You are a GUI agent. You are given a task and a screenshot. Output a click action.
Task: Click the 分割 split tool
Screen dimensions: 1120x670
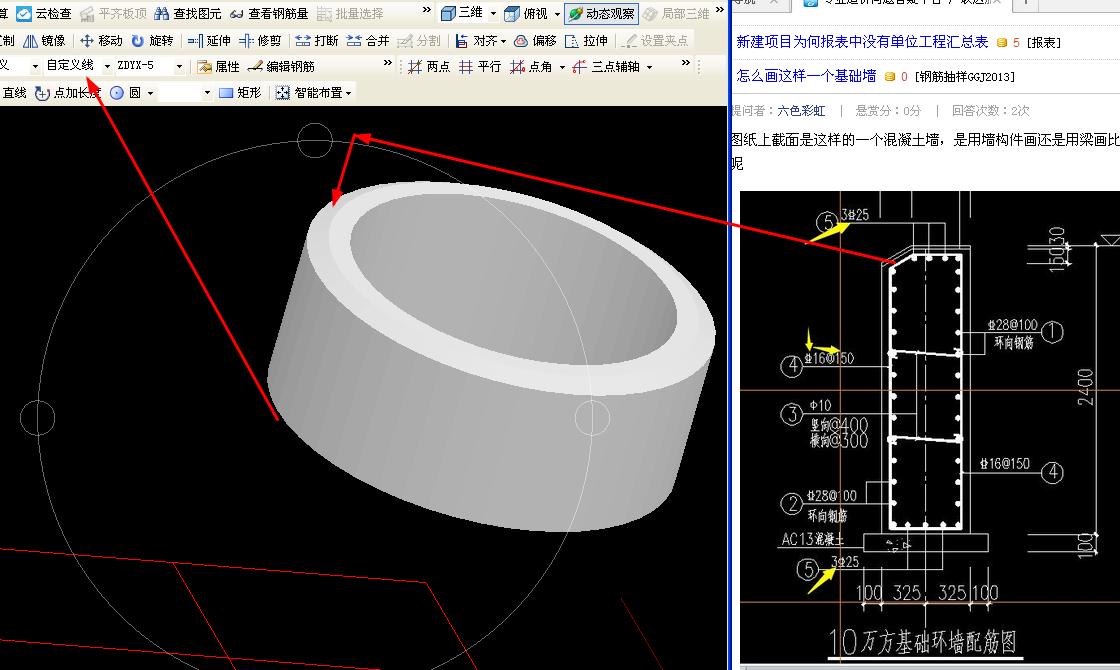tap(419, 41)
